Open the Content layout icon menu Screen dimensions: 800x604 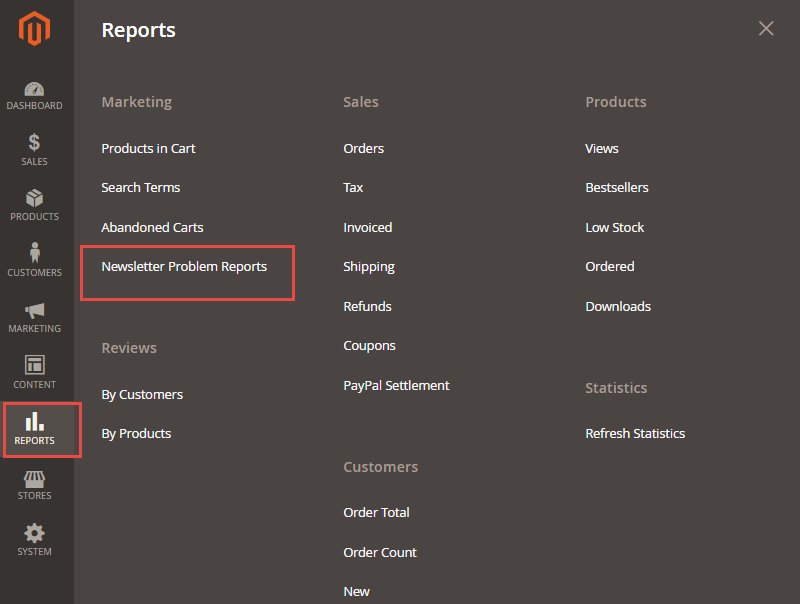pos(35,365)
